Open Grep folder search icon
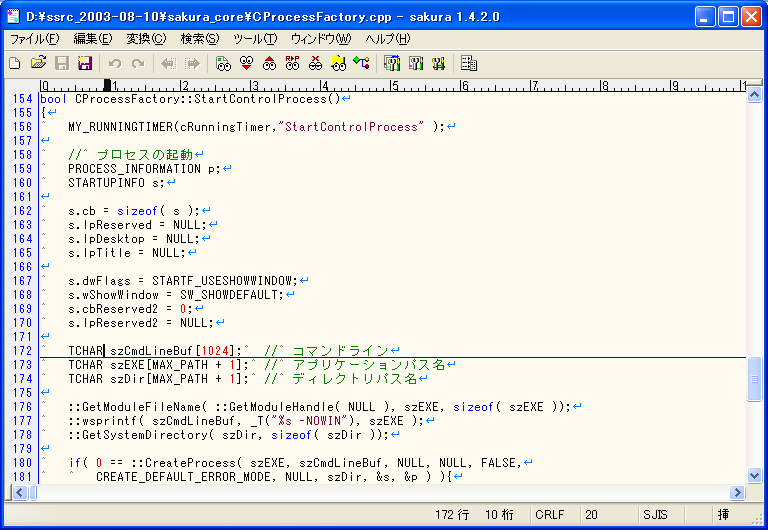768x530 pixels. tap(338, 63)
